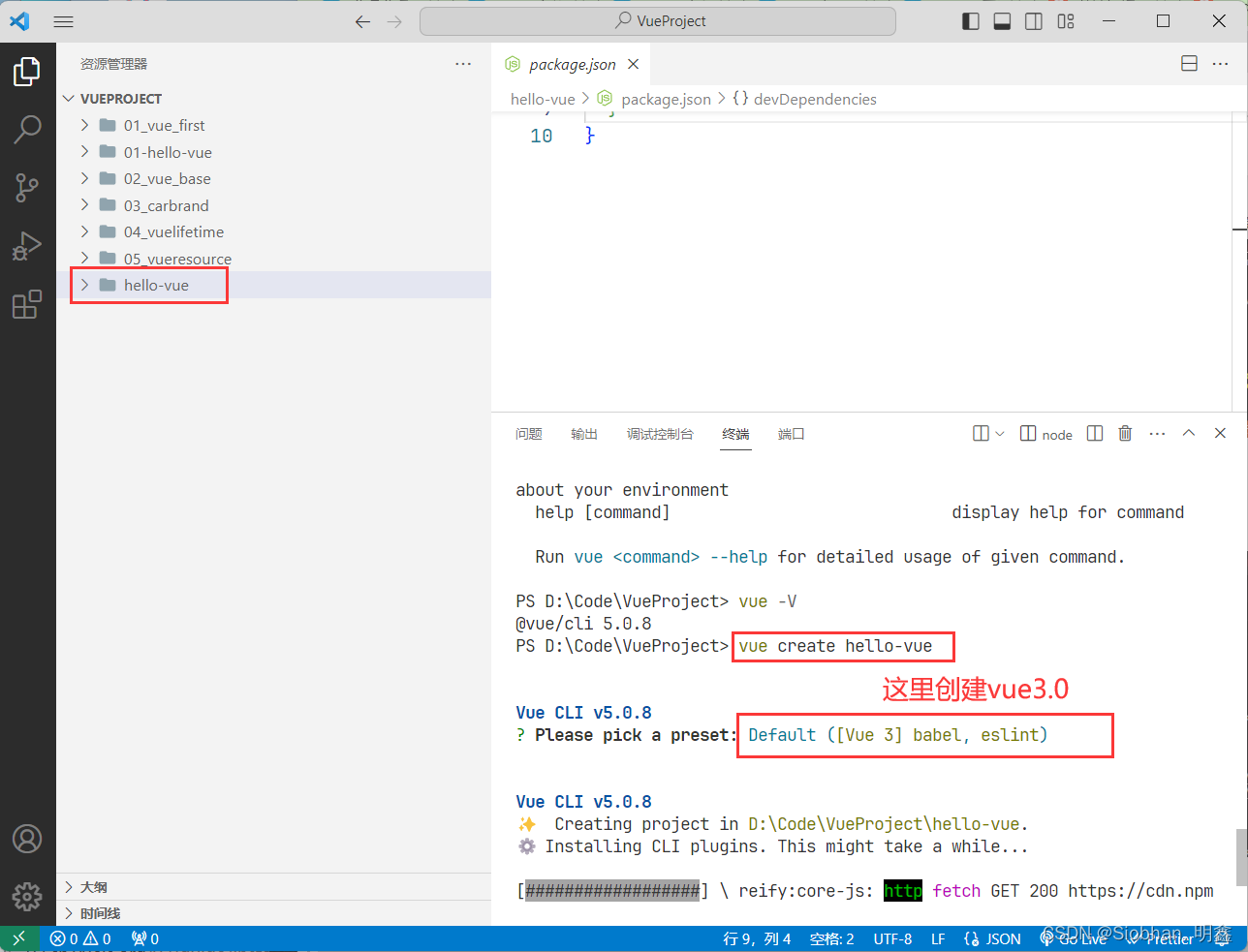Viewport: 1248px width, 952px height.
Task: Click hello-vue in the breadcrumb
Action: tap(543, 99)
